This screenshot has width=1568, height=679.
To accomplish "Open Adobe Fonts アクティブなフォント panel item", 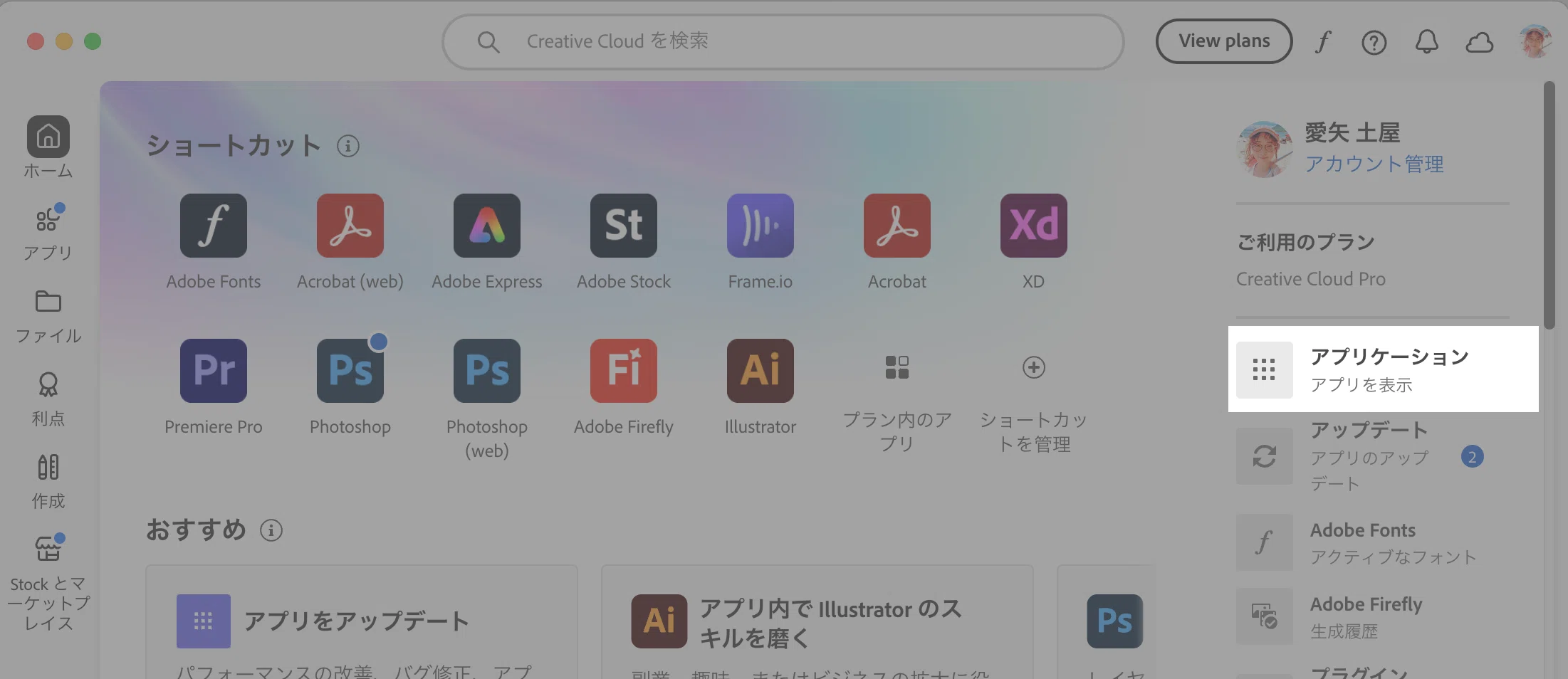I will pos(1371,542).
